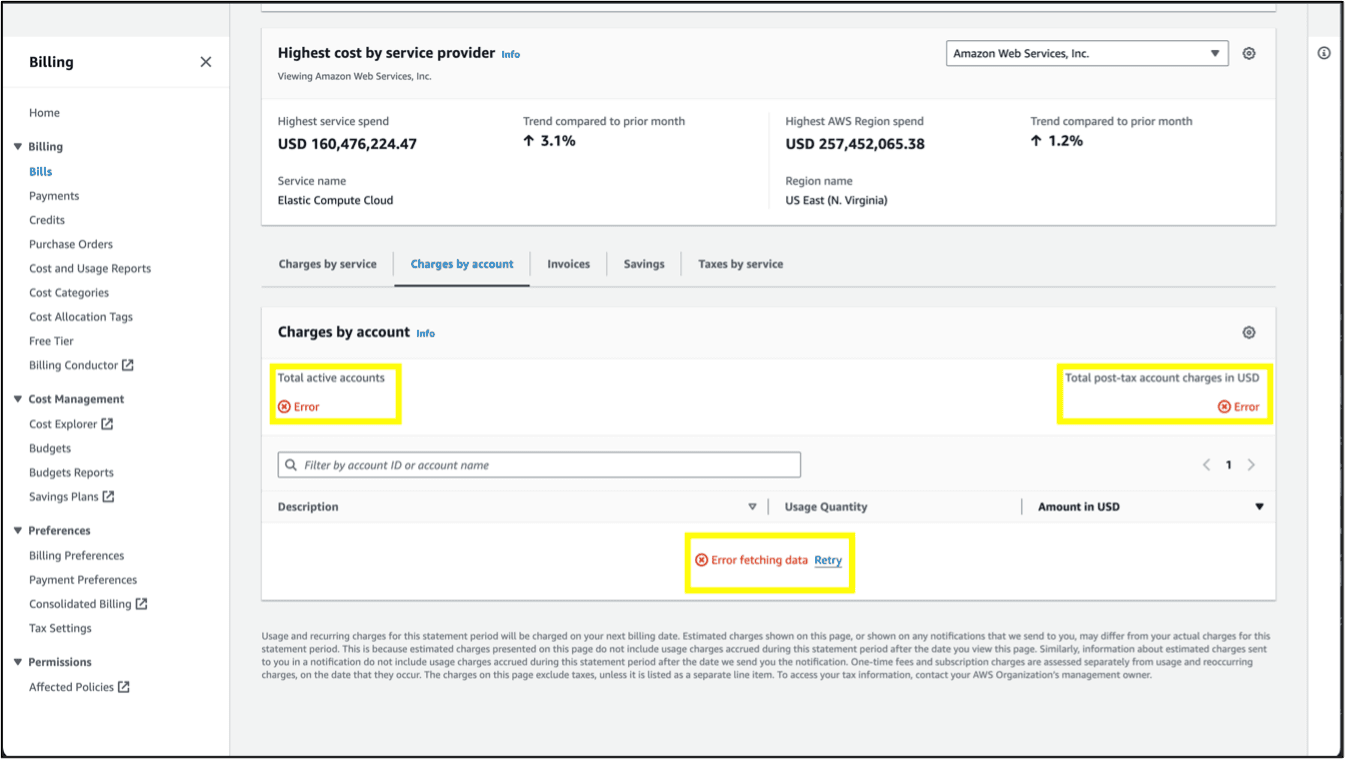
Task: Click external link icon beside Consolidated Billing
Action: tap(142, 604)
